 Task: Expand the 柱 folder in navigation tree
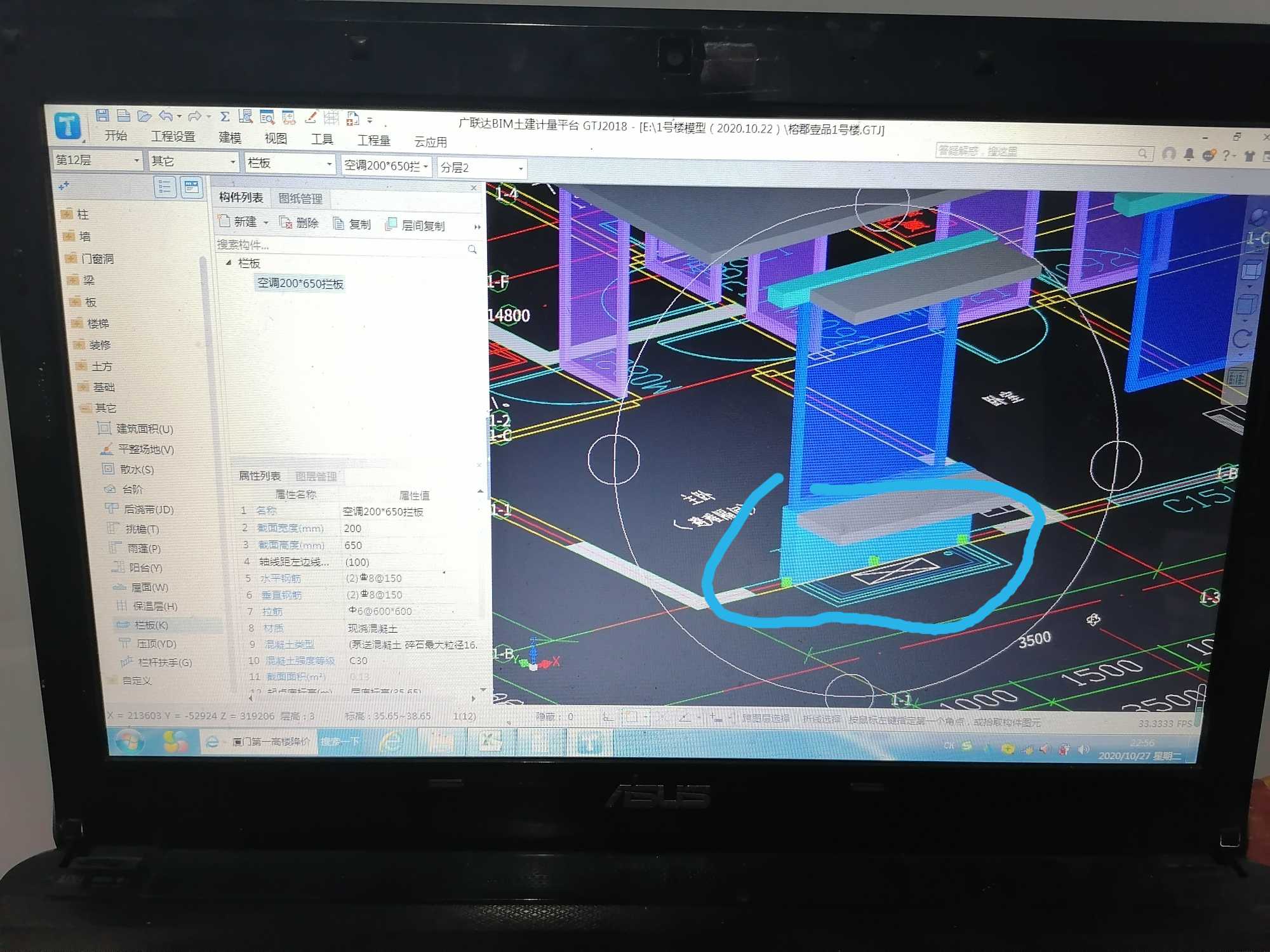coord(67,214)
